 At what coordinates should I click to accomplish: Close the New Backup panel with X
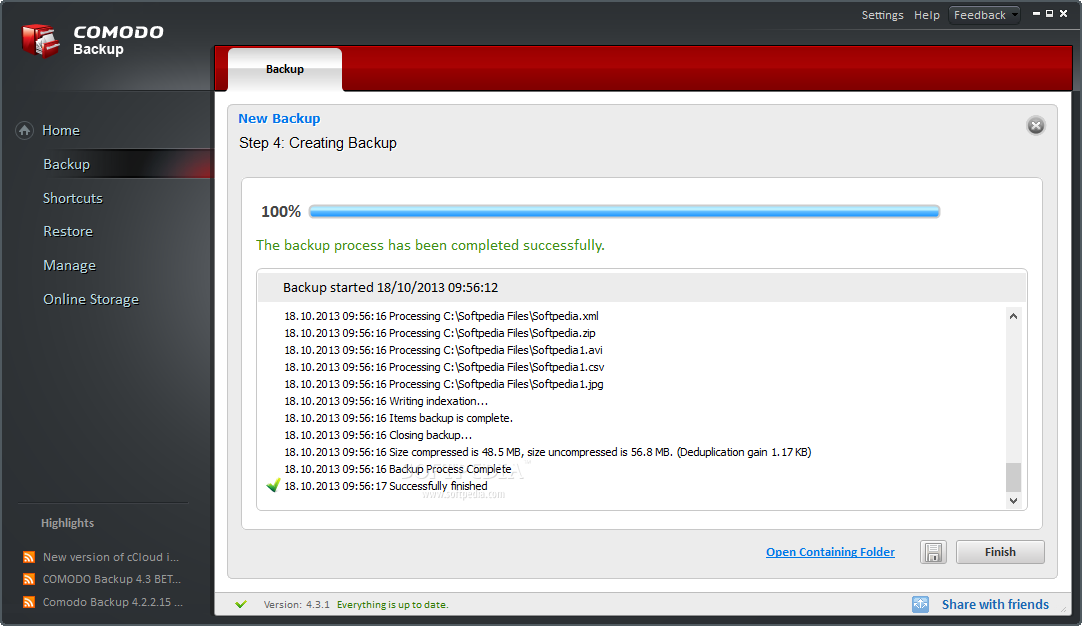[1035, 126]
